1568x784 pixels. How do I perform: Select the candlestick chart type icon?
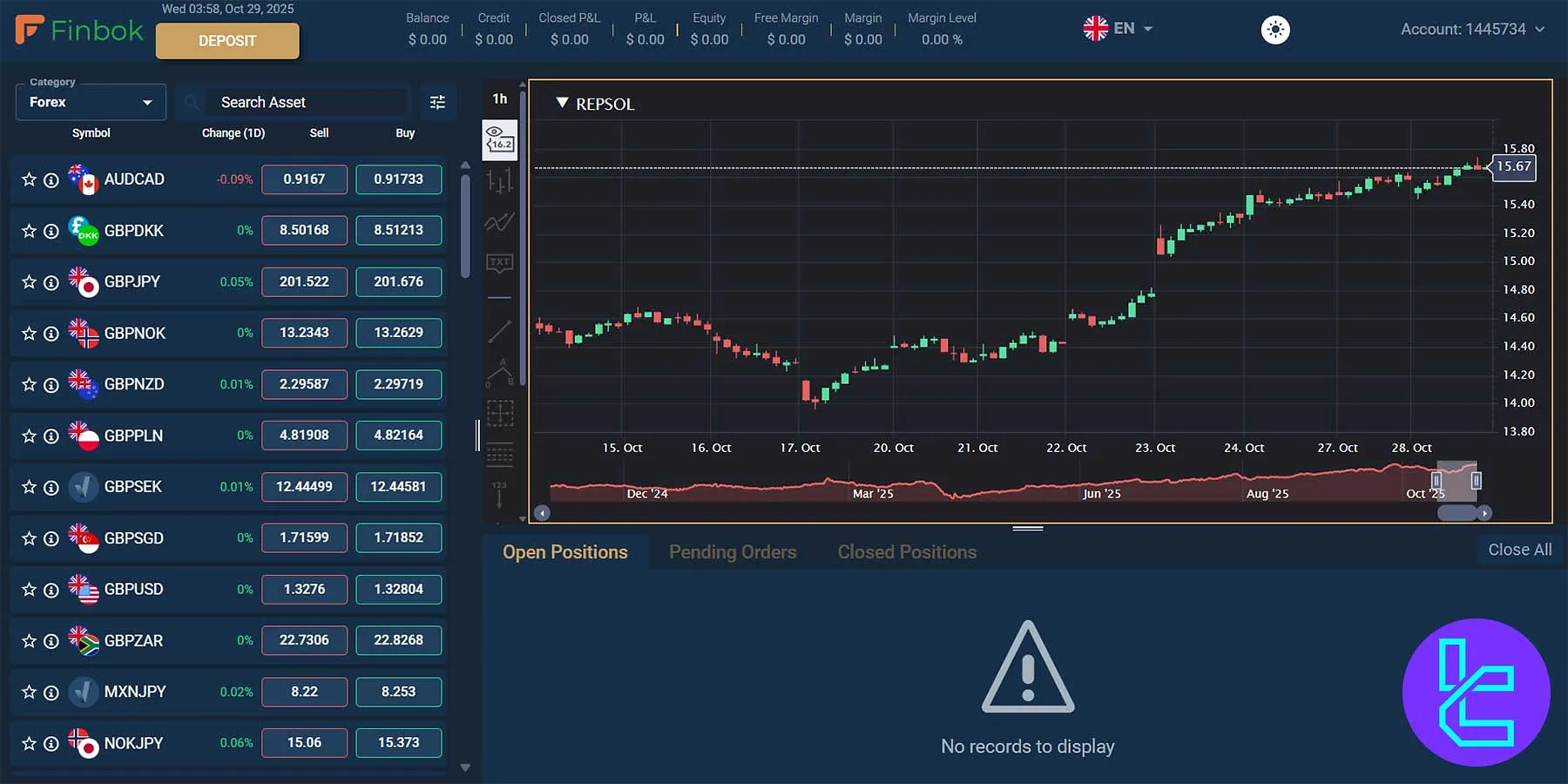point(500,180)
